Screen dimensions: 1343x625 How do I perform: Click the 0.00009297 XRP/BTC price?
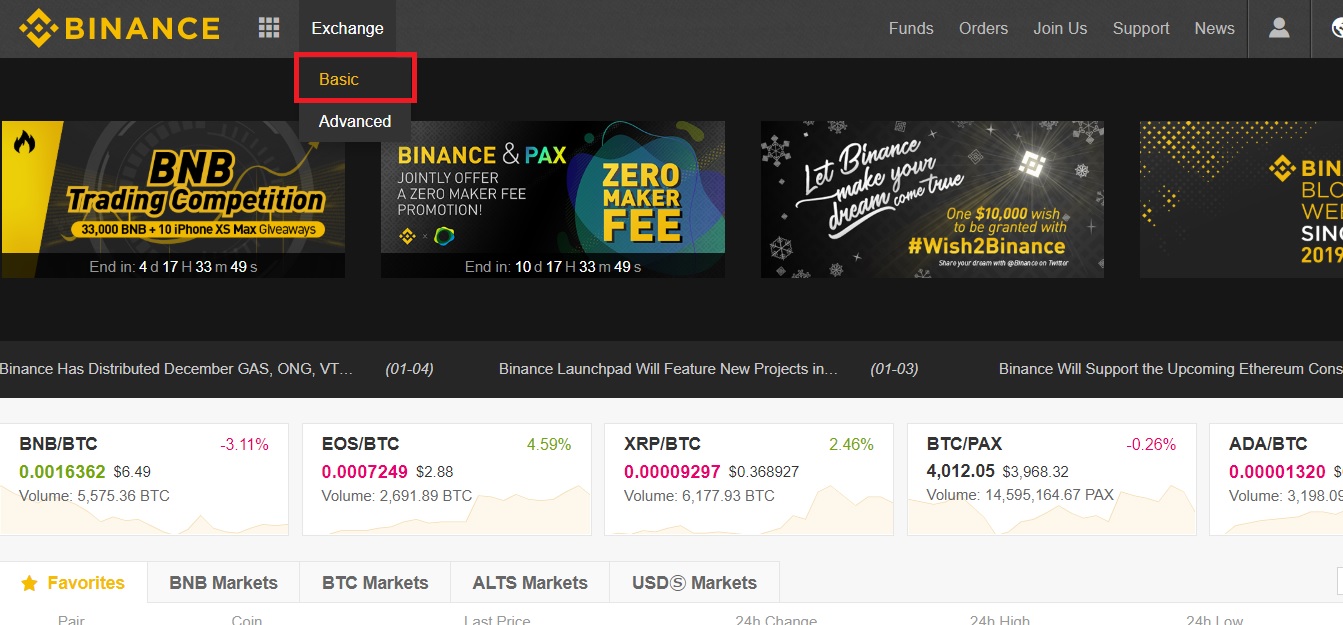(672, 472)
